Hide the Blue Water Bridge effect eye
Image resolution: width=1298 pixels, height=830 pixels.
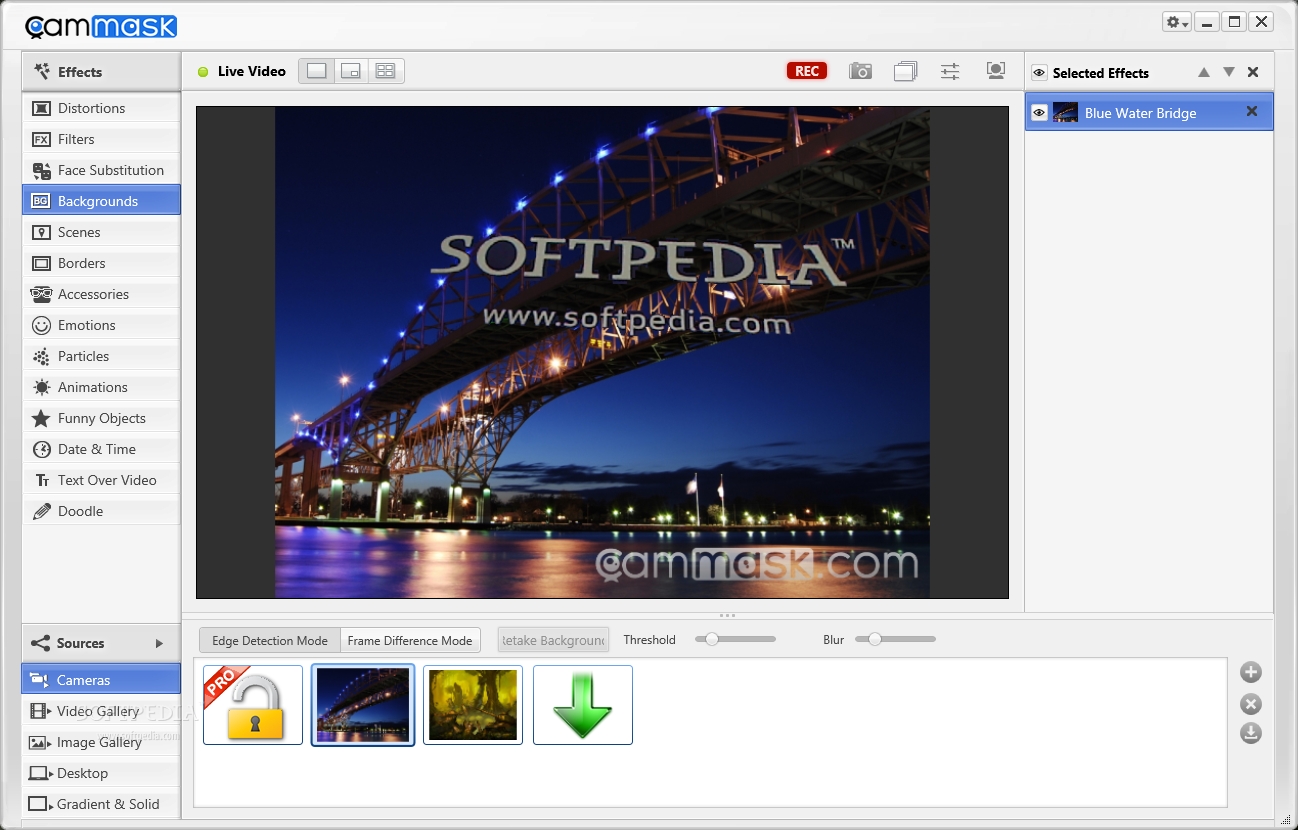(1039, 113)
